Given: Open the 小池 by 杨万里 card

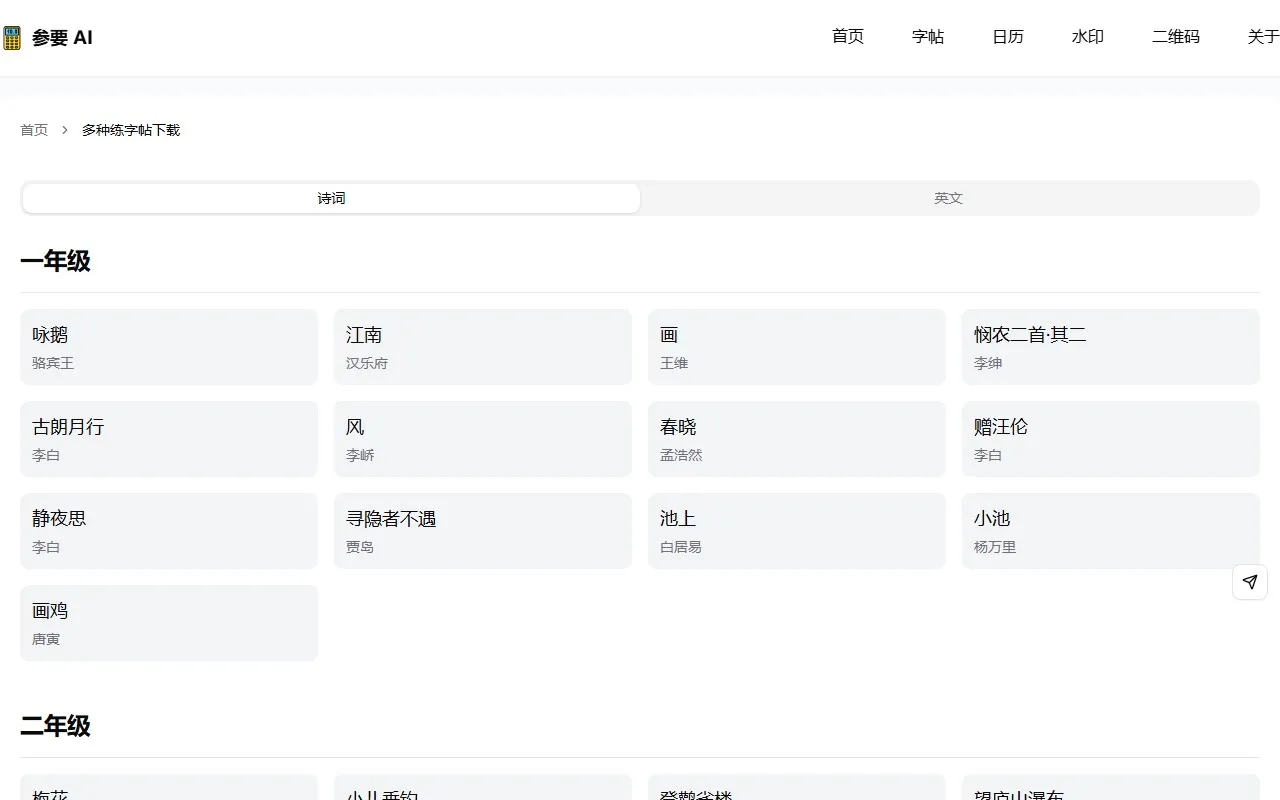Looking at the screenshot, I should (x=1111, y=531).
